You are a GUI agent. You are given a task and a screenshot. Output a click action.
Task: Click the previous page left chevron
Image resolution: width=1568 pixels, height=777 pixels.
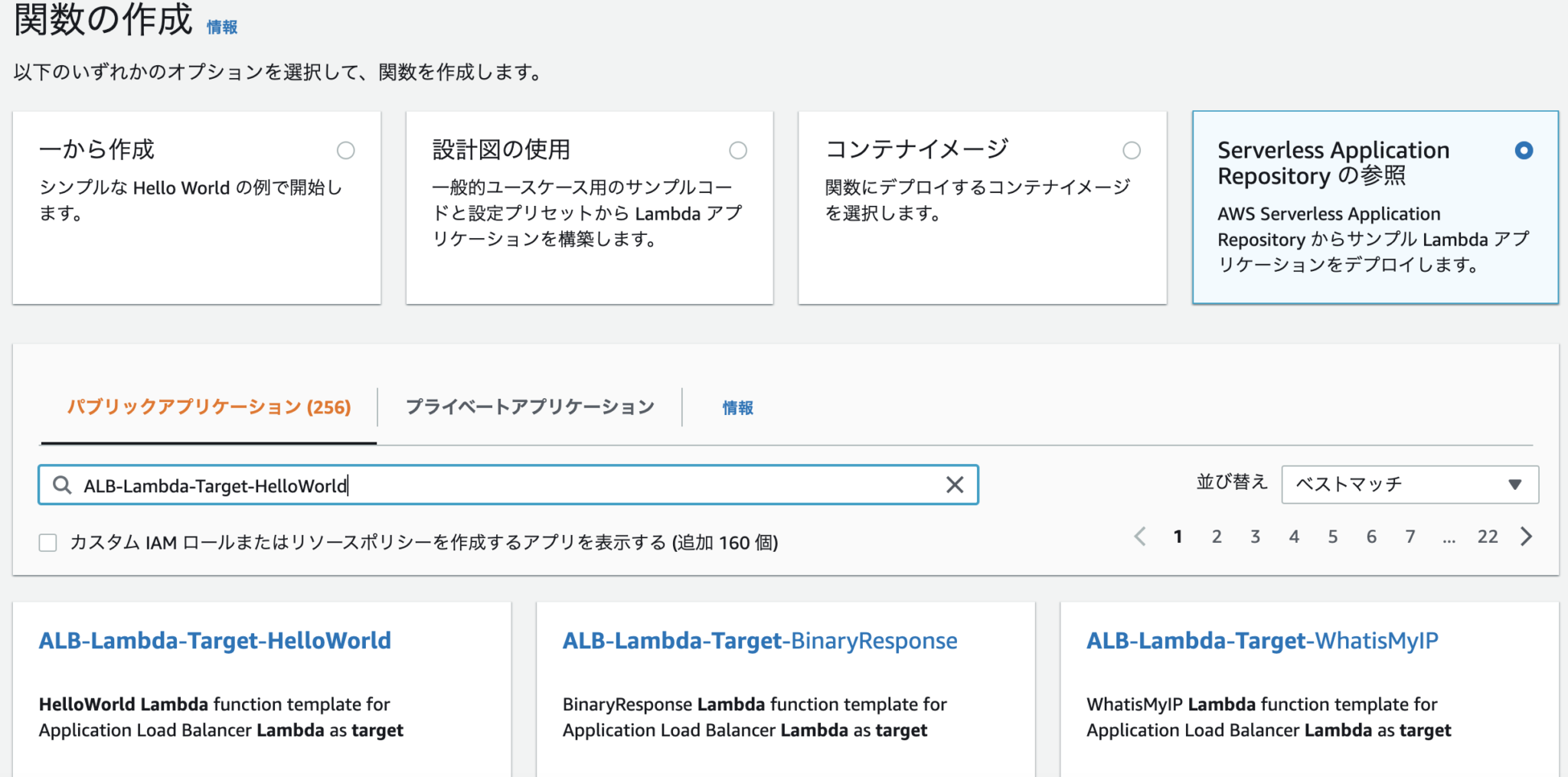point(1139,537)
